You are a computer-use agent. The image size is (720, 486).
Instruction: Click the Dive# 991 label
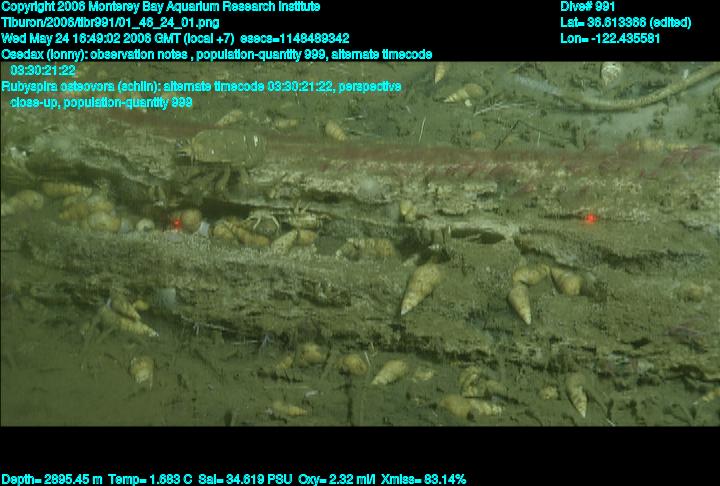(587, 7)
